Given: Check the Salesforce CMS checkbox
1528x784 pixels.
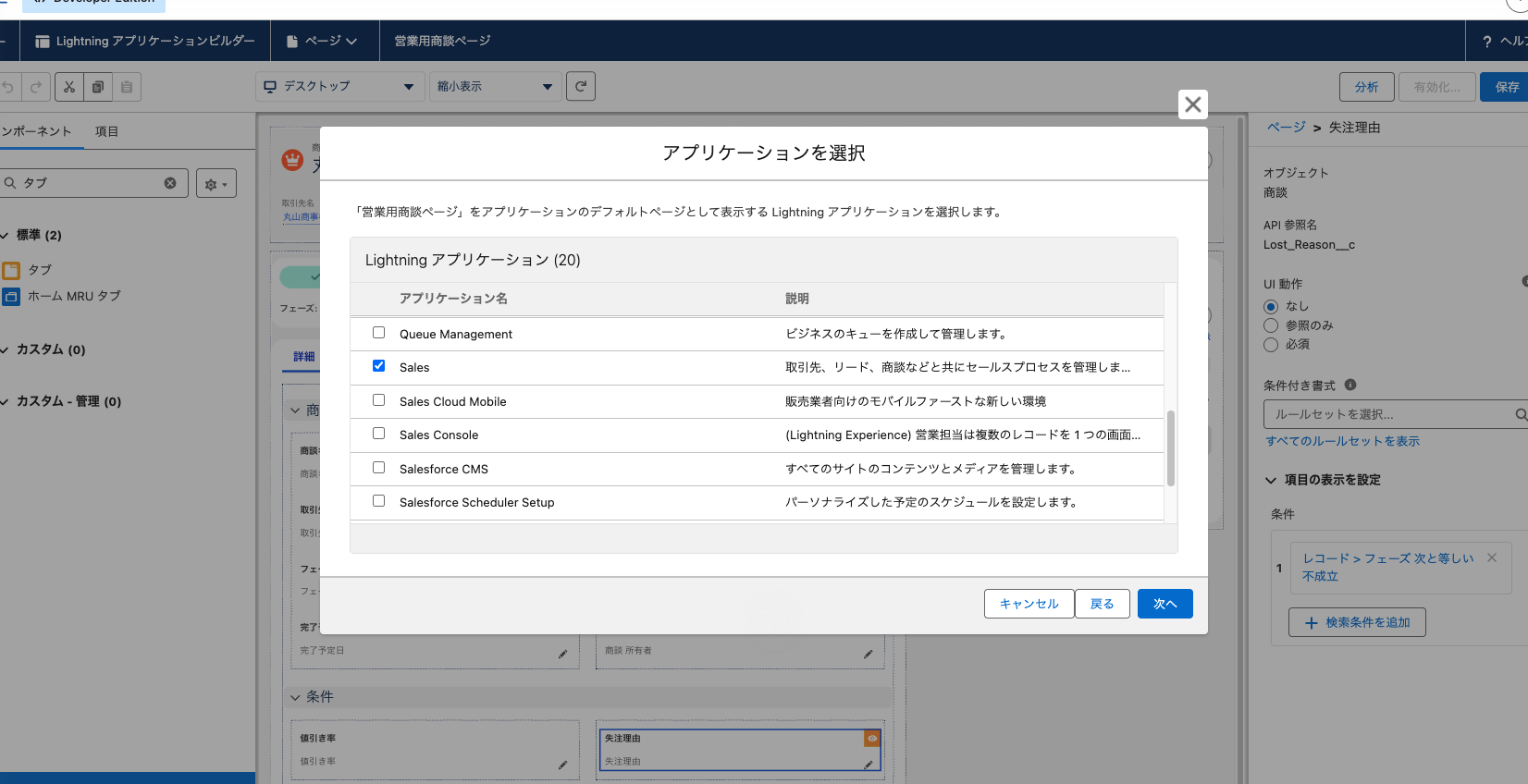Looking at the screenshot, I should coord(378,468).
